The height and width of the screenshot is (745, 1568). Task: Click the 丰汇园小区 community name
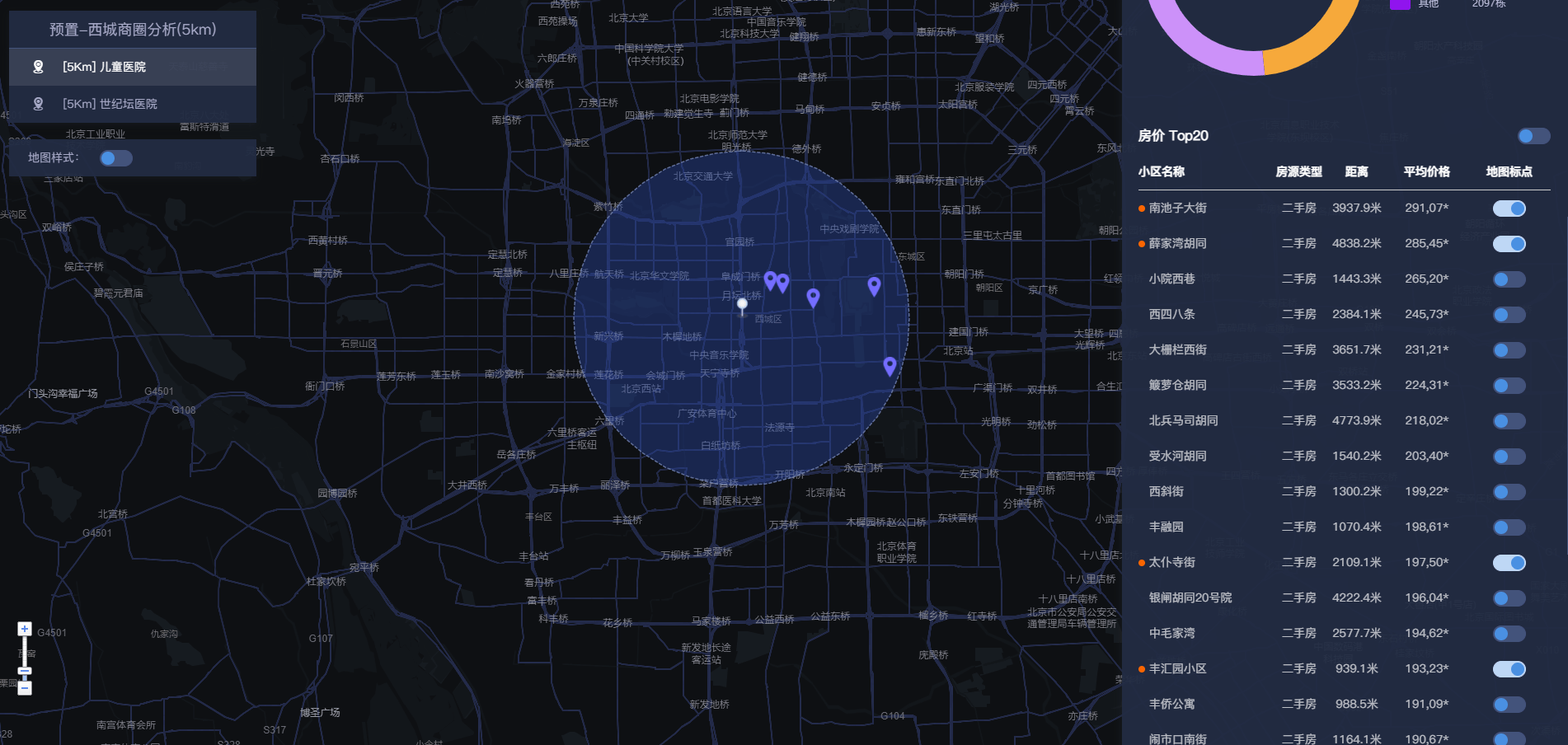pyautogui.click(x=1177, y=668)
